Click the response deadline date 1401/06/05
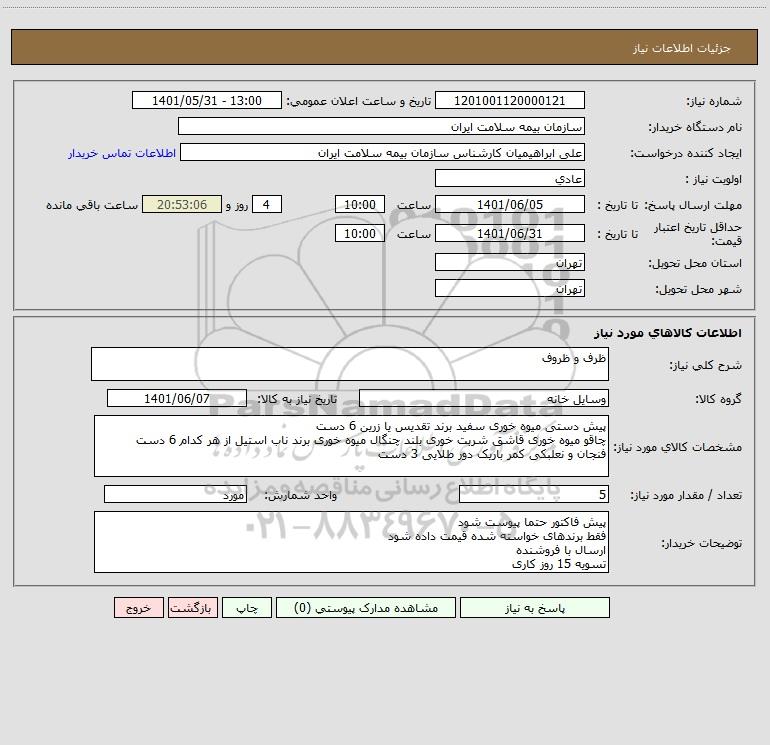The image size is (770, 745). [510, 205]
